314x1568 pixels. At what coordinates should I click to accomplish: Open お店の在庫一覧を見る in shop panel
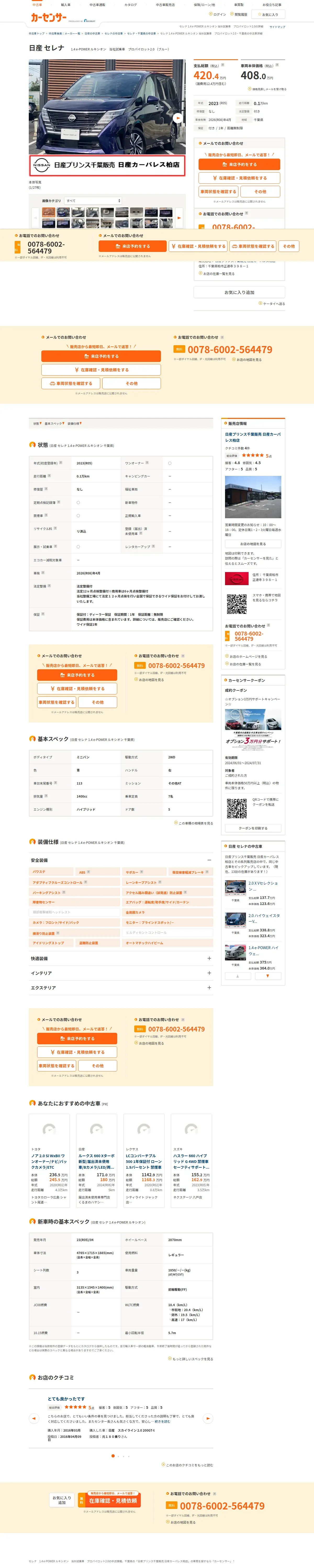click(243, 664)
